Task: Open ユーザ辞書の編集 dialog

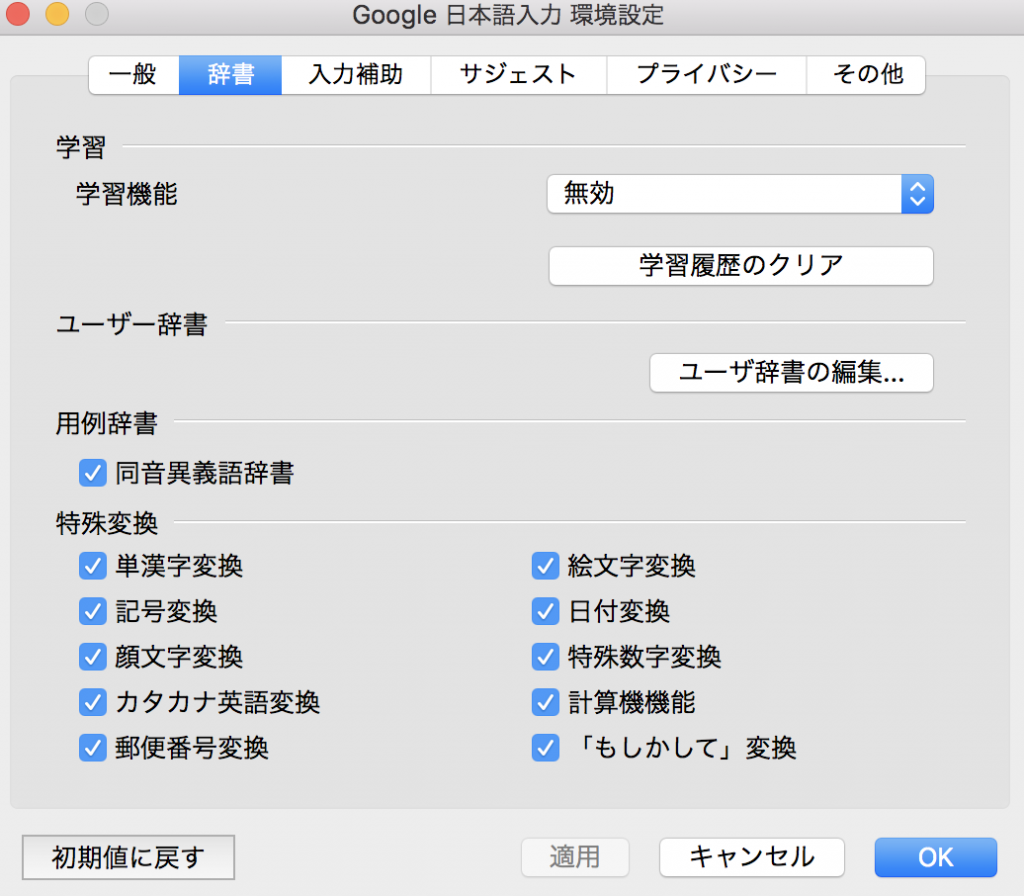Action: coord(791,373)
